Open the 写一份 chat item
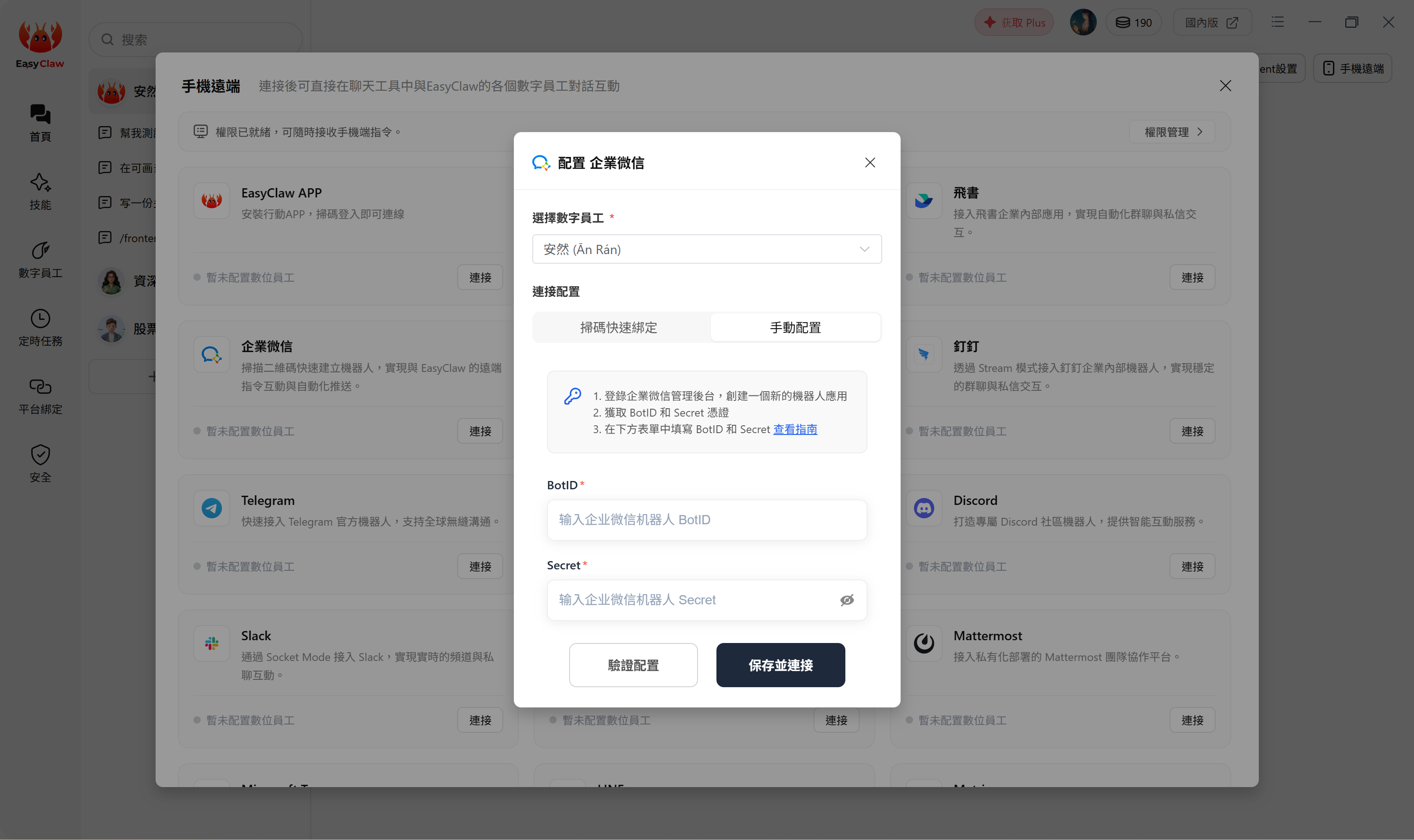The height and width of the screenshot is (840, 1414). (128, 203)
